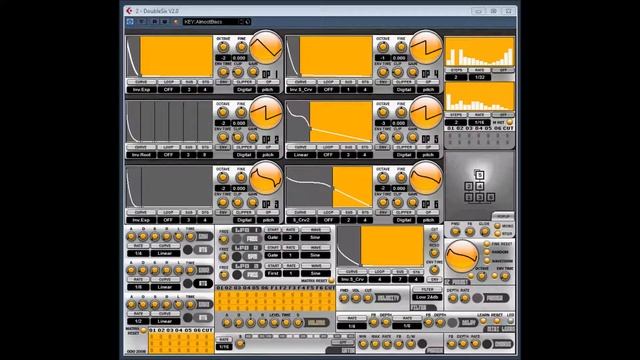Click the round icon right of the preset arrows
Screen dimensions: 640x360
pos(248,22)
